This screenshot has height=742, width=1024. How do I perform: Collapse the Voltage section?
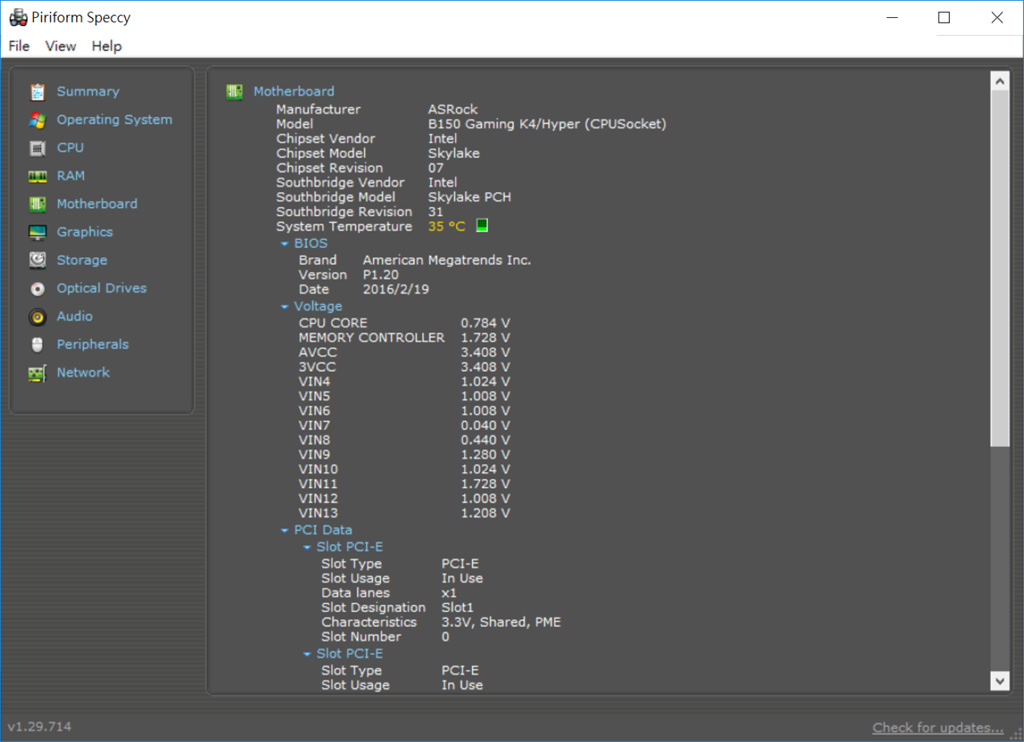point(285,307)
